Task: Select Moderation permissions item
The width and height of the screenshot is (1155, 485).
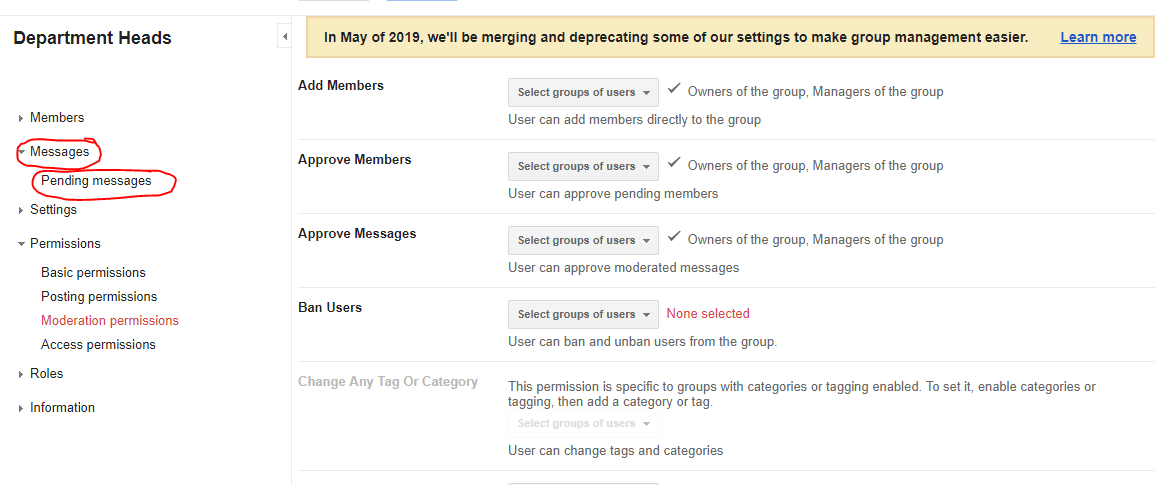Action: [x=110, y=321]
